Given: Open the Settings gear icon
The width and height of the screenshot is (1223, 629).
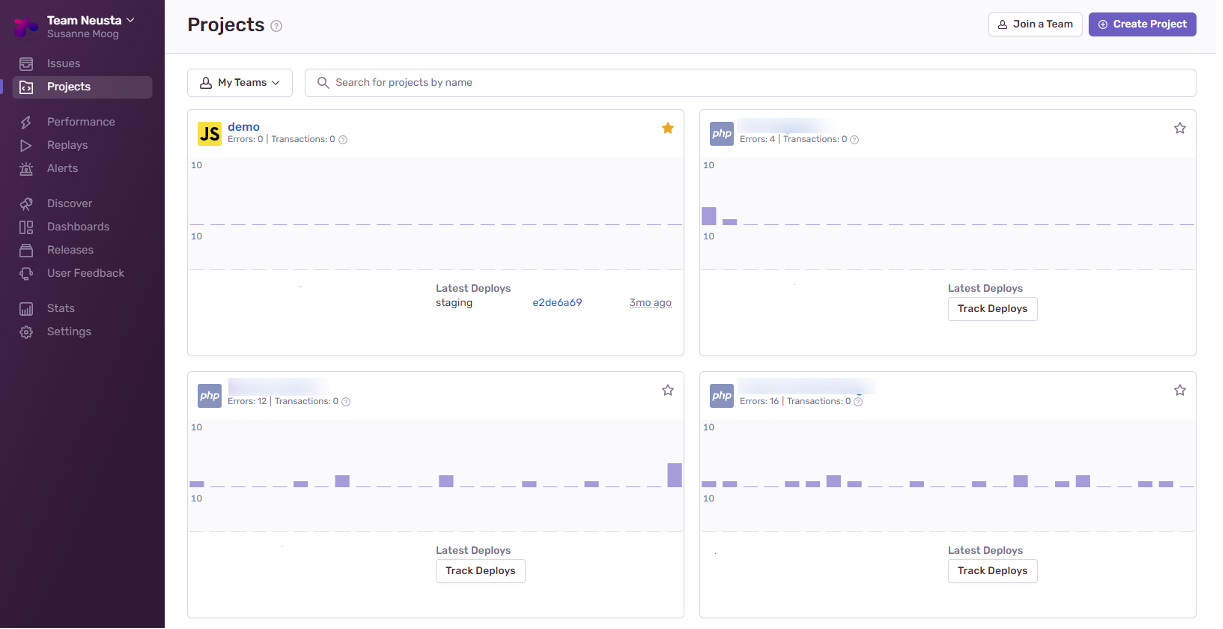Looking at the screenshot, I should pyautogui.click(x=26, y=332).
